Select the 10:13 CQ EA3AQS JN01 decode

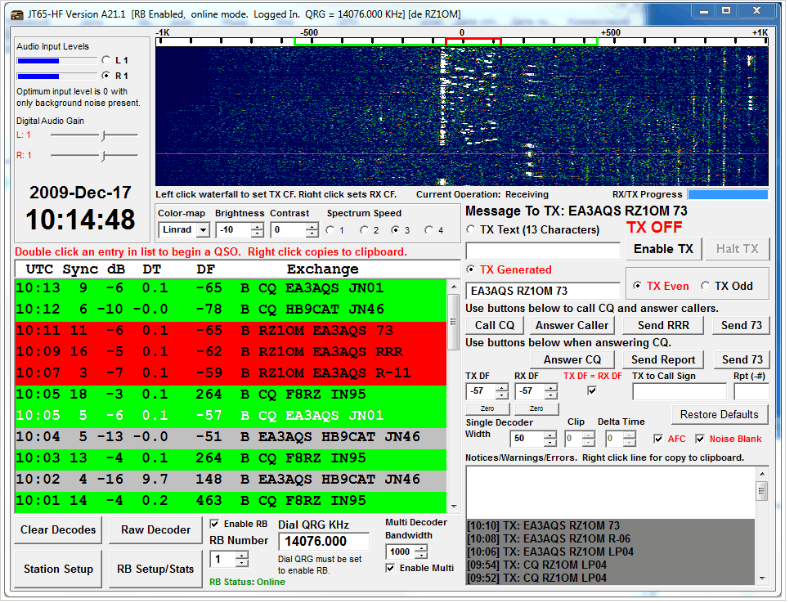click(x=231, y=288)
